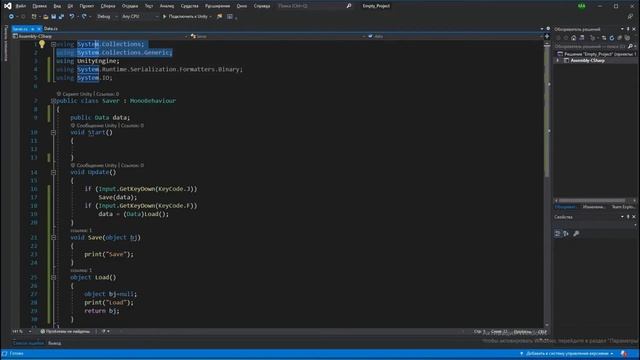Viewport: 640px width, 360px height.
Task: Collapse the Start() method outline
Action: (x=53, y=133)
